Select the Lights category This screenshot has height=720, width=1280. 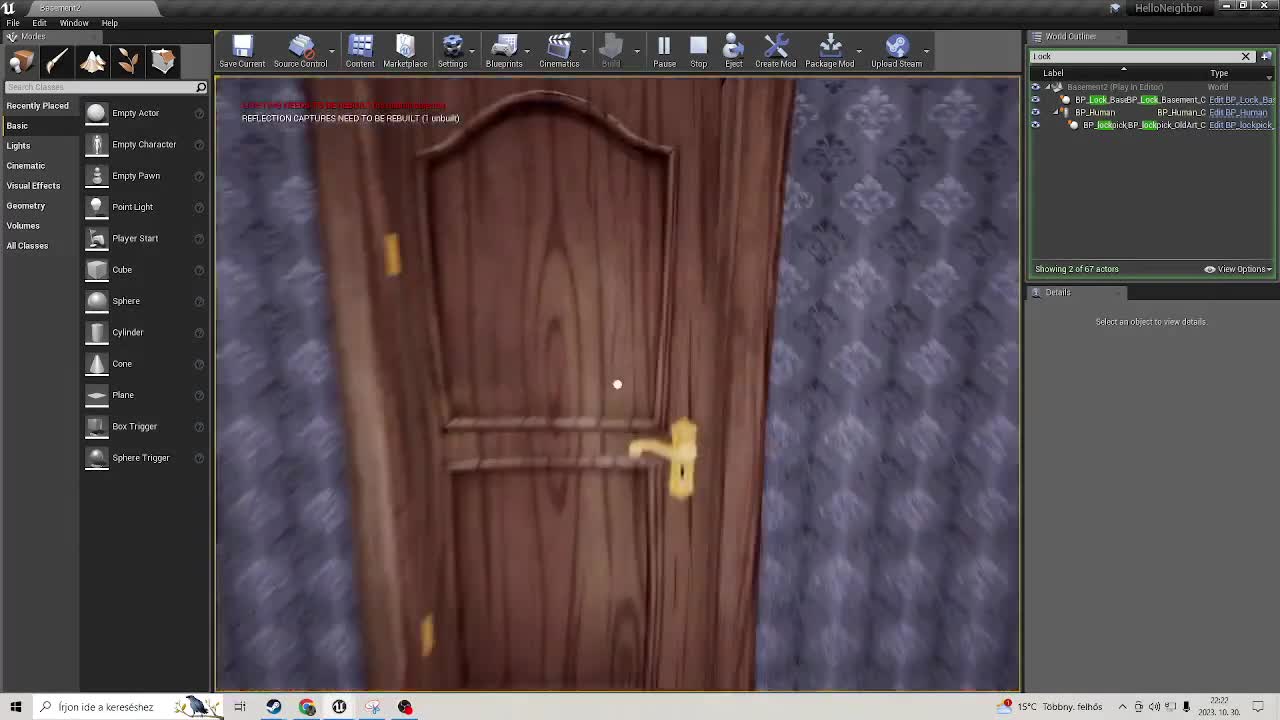pos(18,146)
